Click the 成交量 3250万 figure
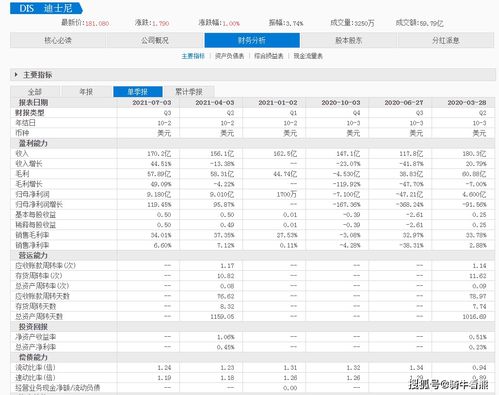Image resolution: width=499 pixels, height=395 pixels. point(352,23)
